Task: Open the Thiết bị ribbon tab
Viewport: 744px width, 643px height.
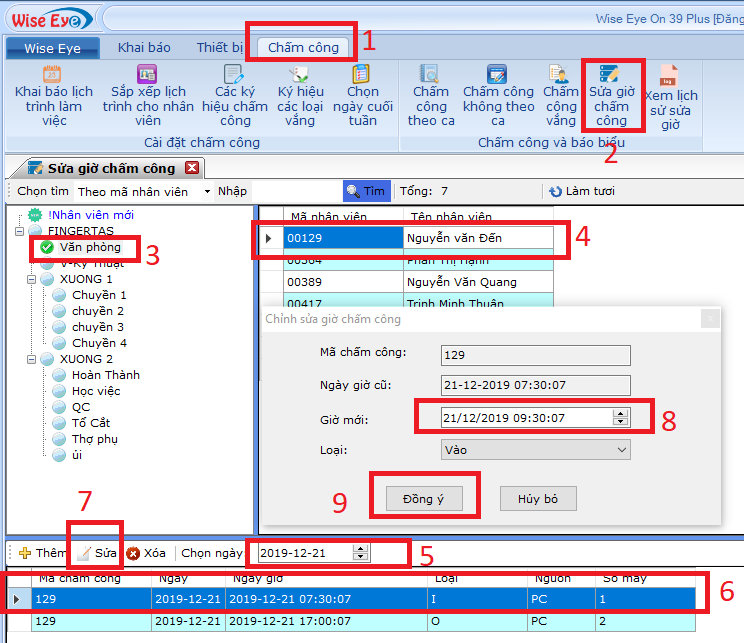Action: pyautogui.click(x=220, y=47)
